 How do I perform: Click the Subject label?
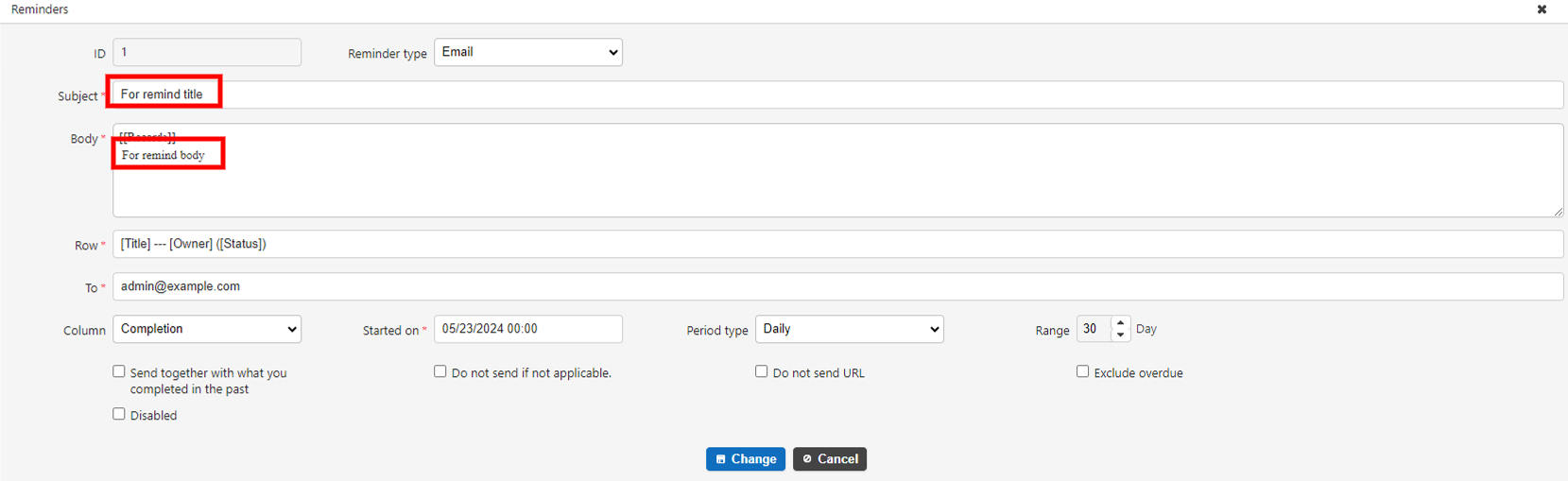pyautogui.click(x=78, y=96)
